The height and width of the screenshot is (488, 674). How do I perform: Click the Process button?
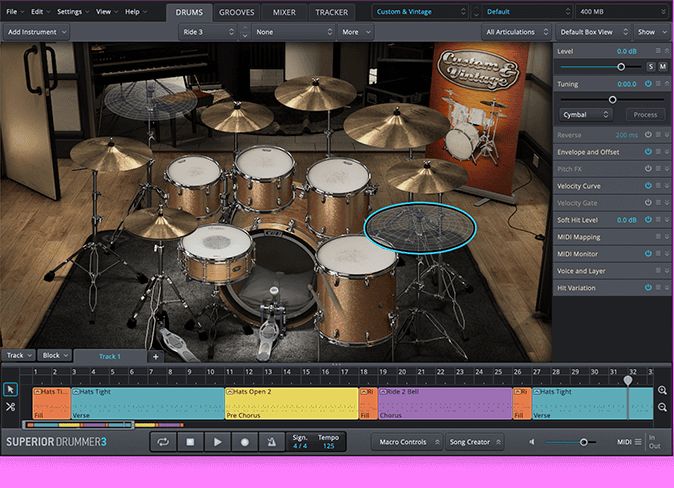tap(645, 115)
